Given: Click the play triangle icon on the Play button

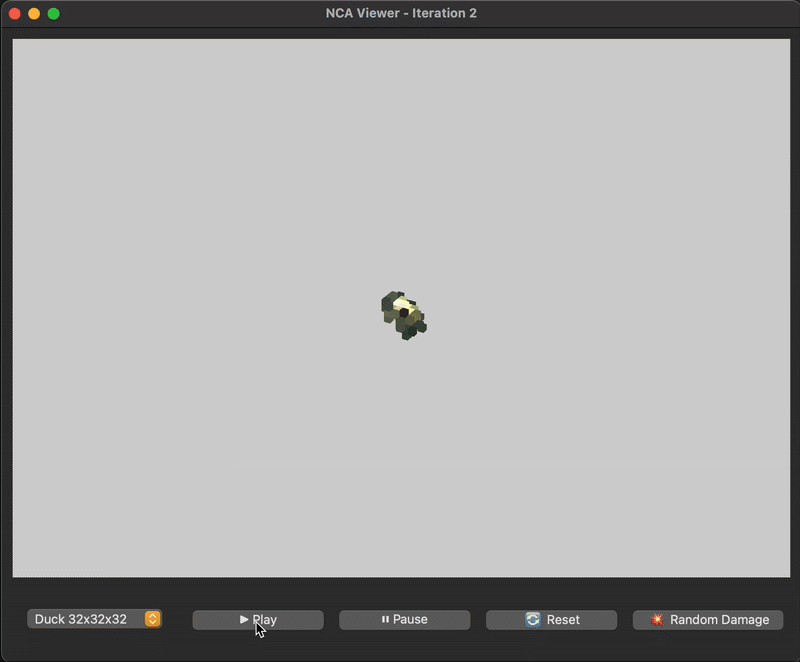Looking at the screenshot, I should (244, 620).
